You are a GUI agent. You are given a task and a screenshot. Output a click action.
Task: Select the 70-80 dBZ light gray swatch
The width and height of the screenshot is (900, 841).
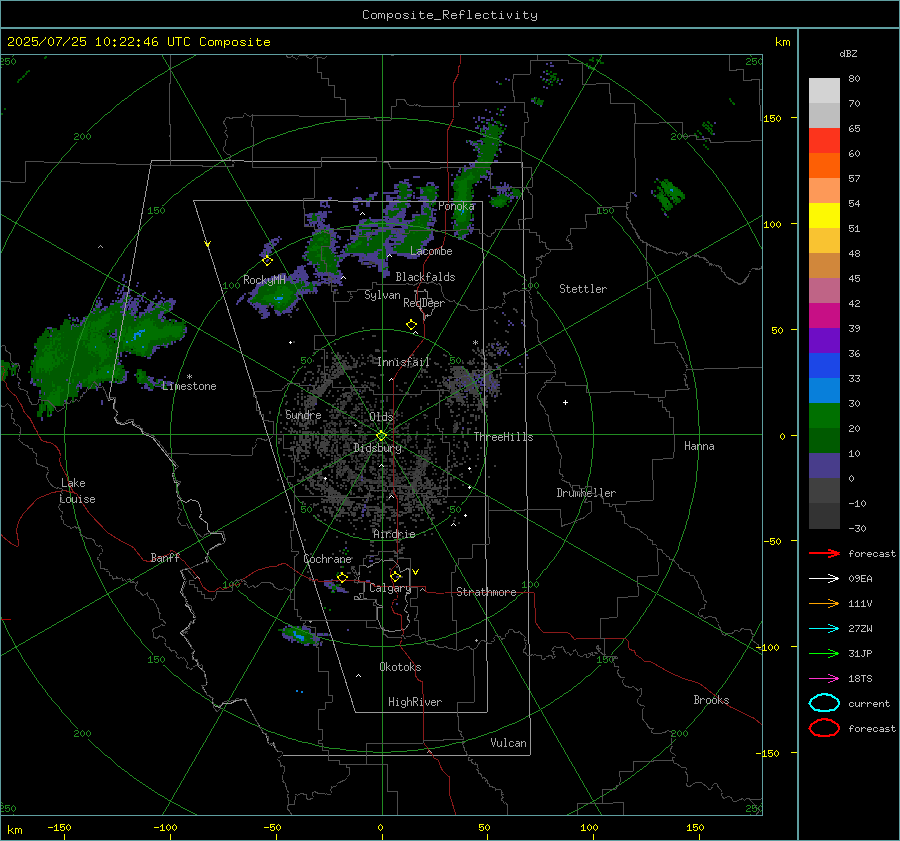click(x=824, y=91)
